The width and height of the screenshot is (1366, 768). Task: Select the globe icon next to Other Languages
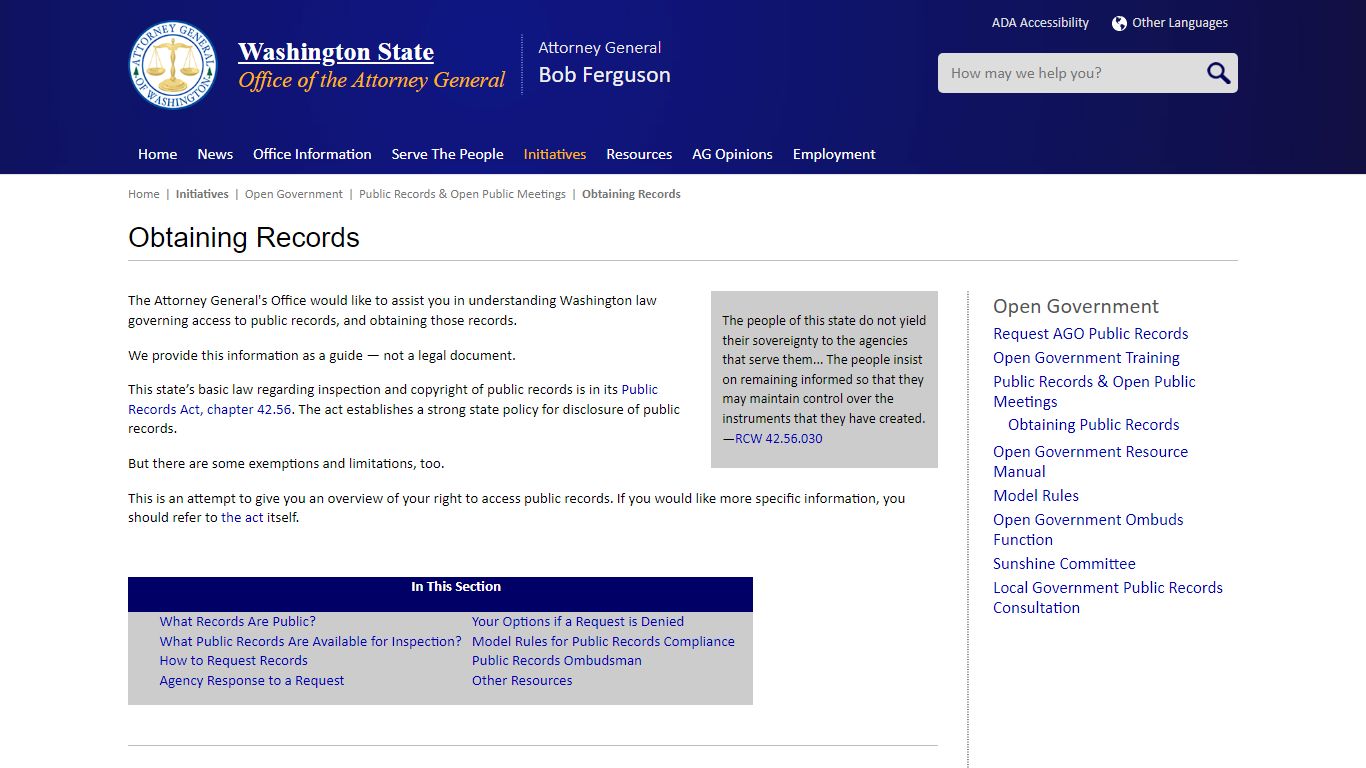point(1117,22)
